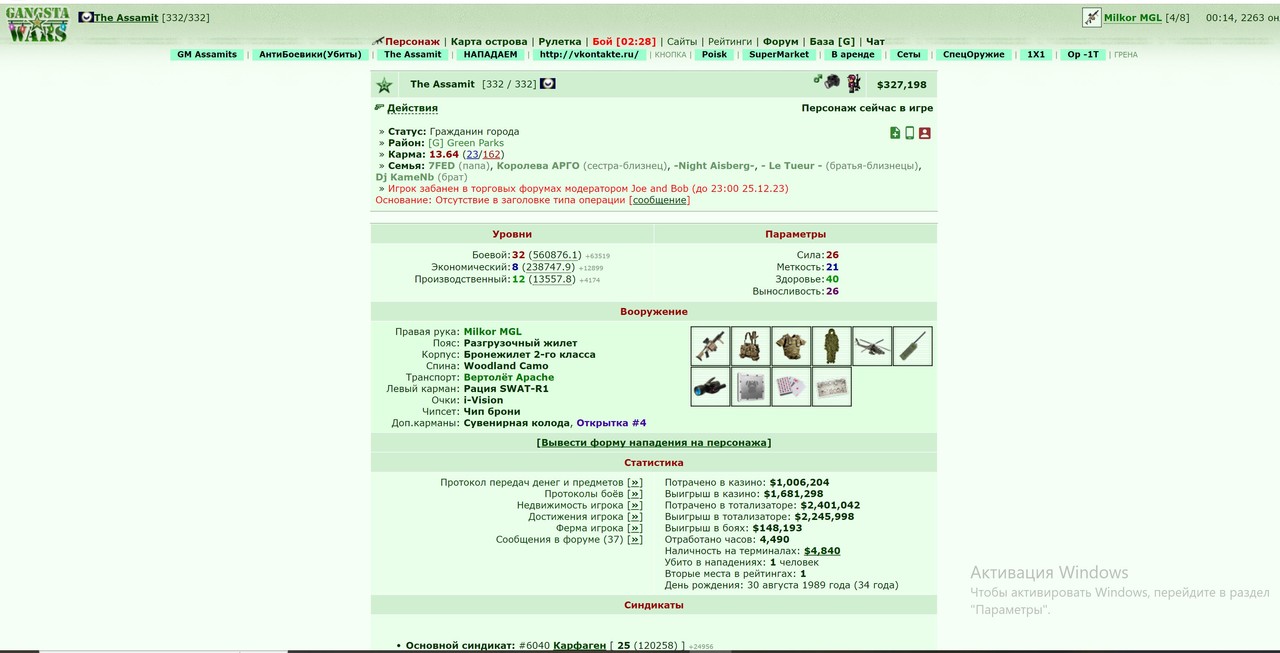
Task: Click the АнтиБоевики(Убиты) shortcut button
Action: pyautogui.click(x=310, y=55)
